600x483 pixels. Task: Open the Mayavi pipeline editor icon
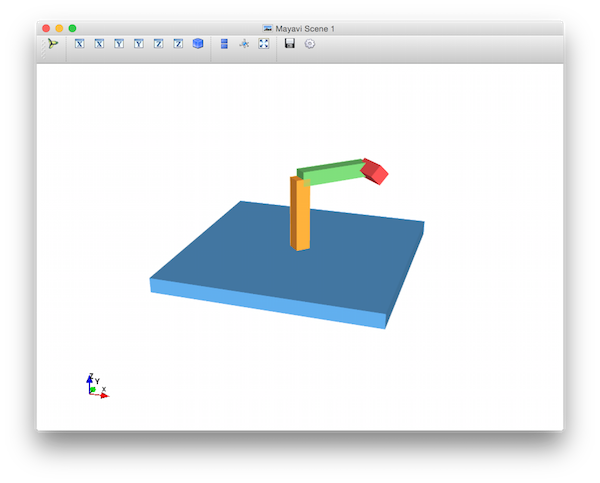(53, 44)
